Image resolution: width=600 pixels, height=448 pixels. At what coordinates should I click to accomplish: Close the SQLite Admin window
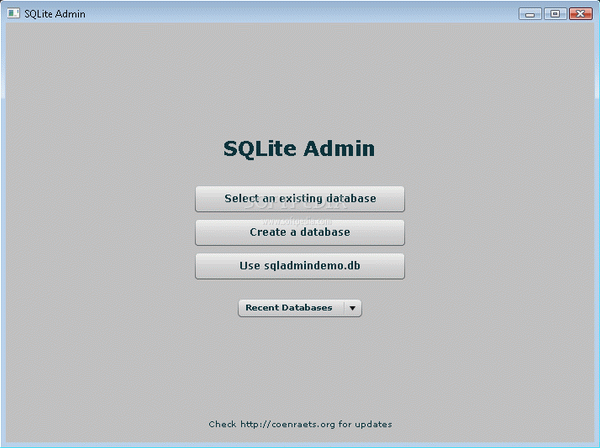pos(580,14)
